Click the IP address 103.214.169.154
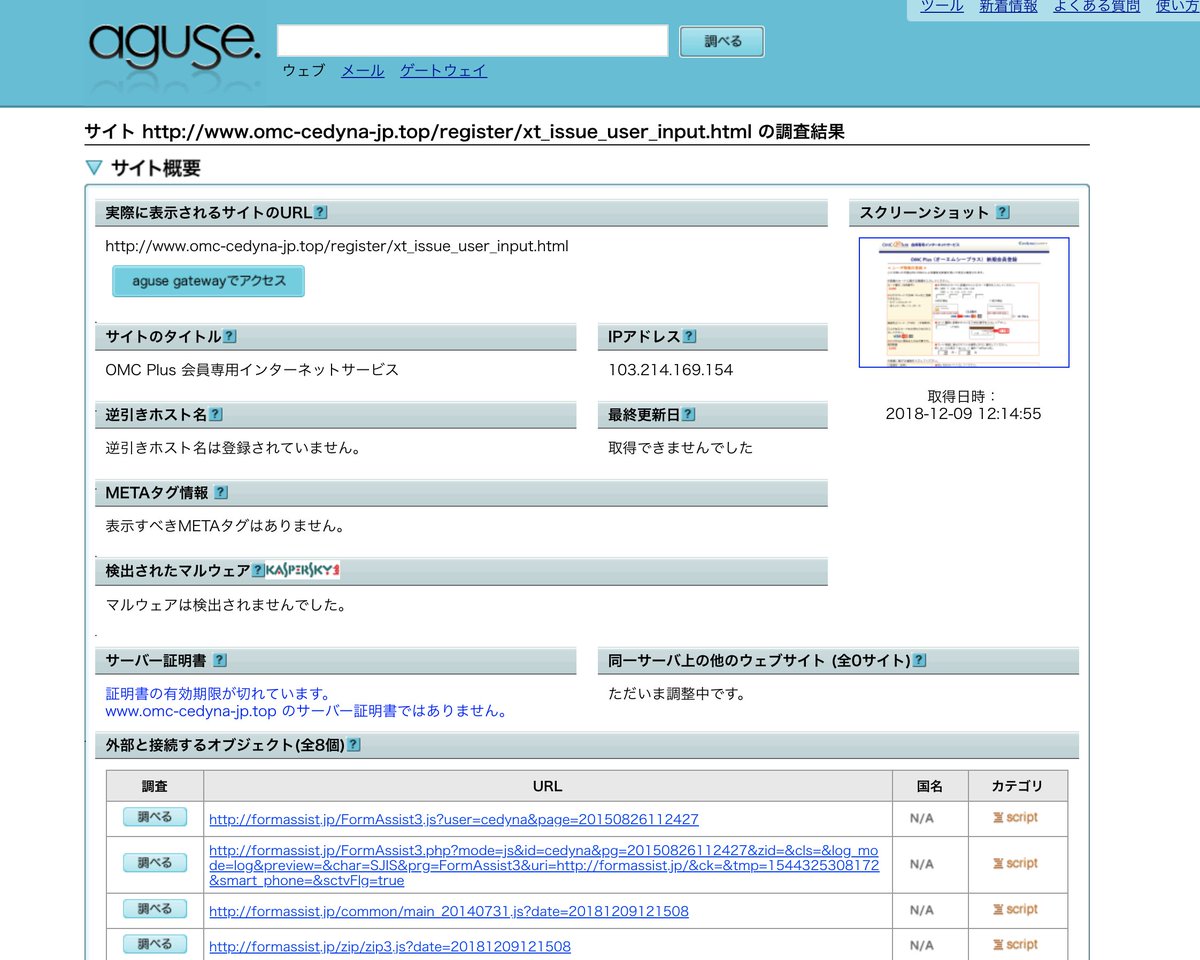 (x=671, y=370)
